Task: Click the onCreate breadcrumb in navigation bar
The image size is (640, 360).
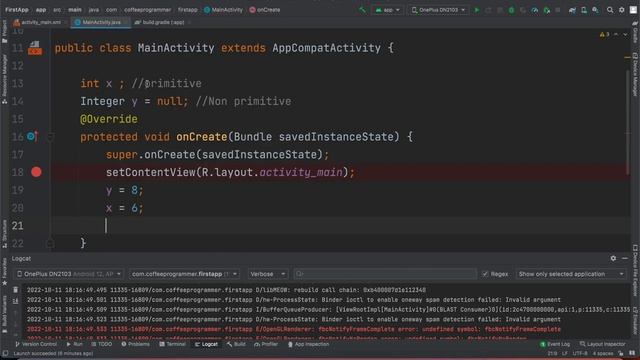Action: [x=265, y=10]
